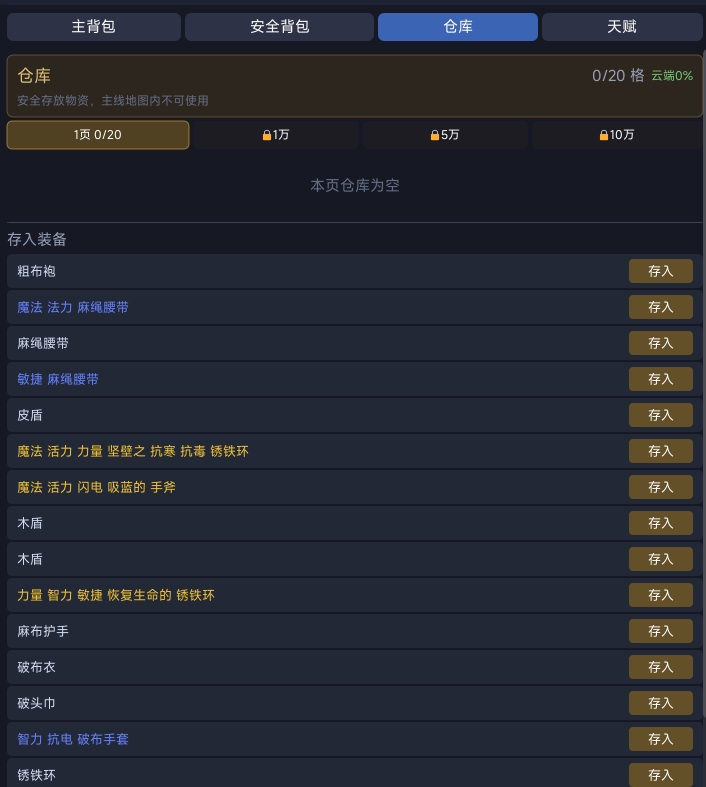The height and width of the screenshot is (787, 706).
Task: Click the lock icon beside 5万
Action: [x=435, y=135]
